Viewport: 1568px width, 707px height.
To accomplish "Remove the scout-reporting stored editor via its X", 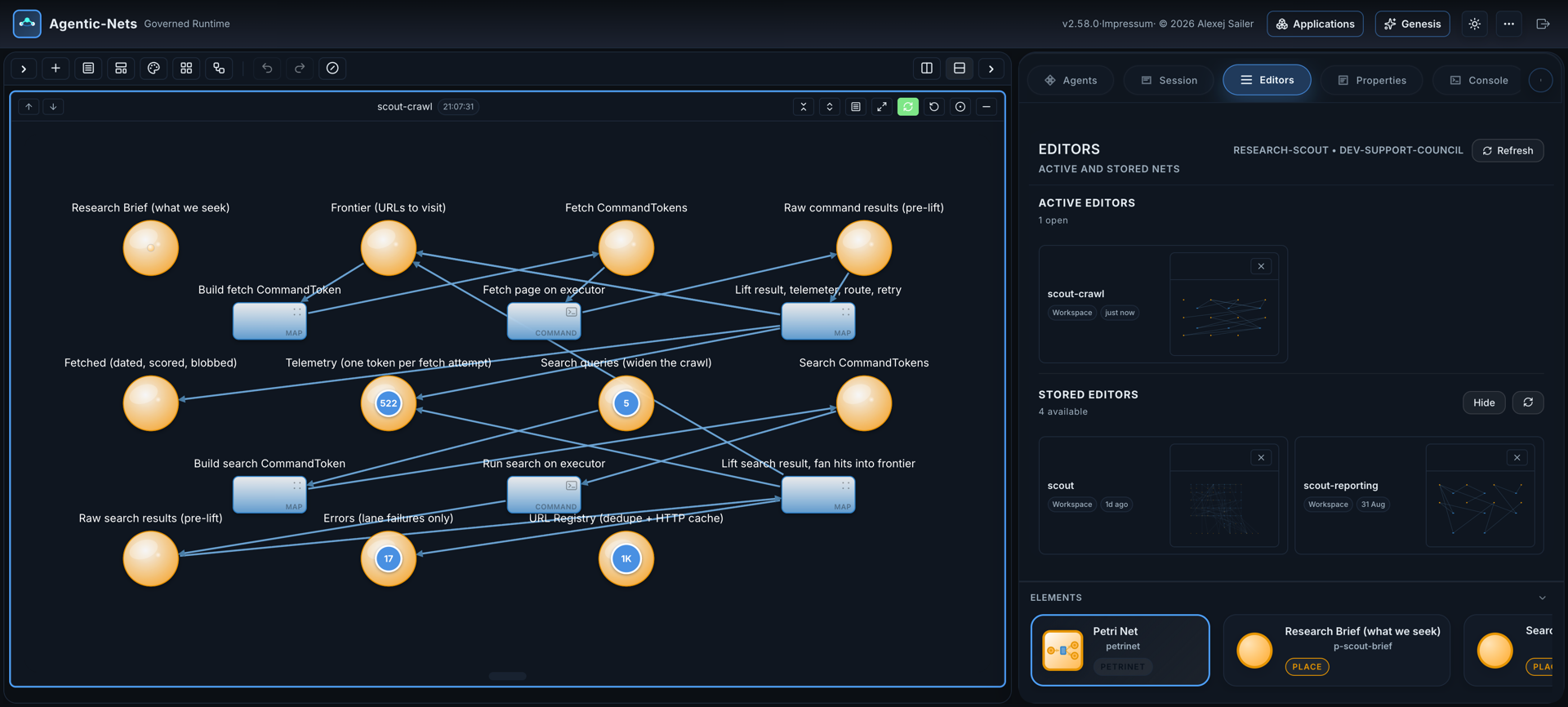I will 1517,458.
